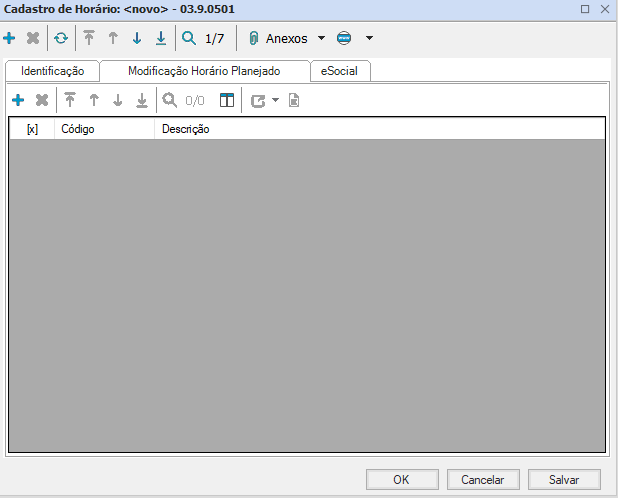This screenshot has height=499, width=618.
Task: Click the refresh icon in top toolbar
Action: click(x=61, y=39)
